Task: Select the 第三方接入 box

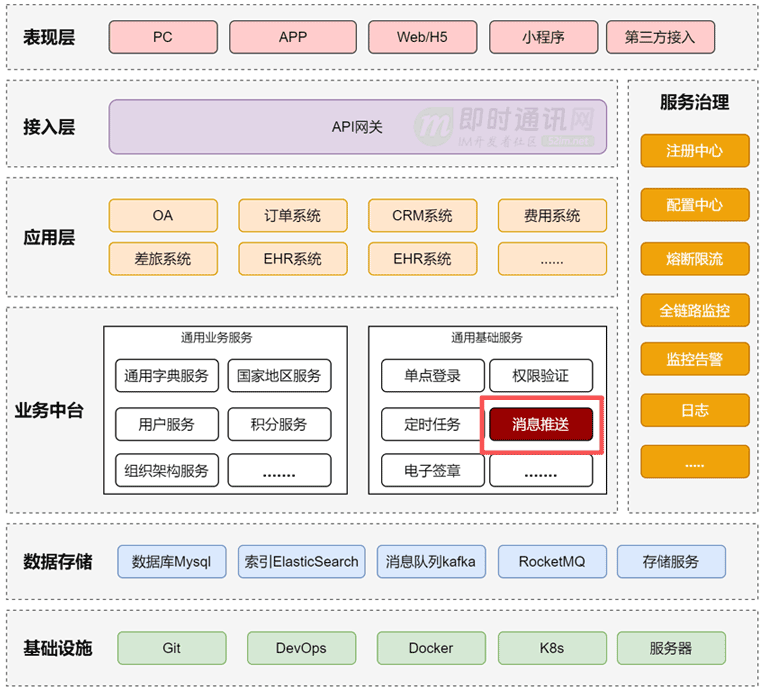Action: click(x=660, y=37)
